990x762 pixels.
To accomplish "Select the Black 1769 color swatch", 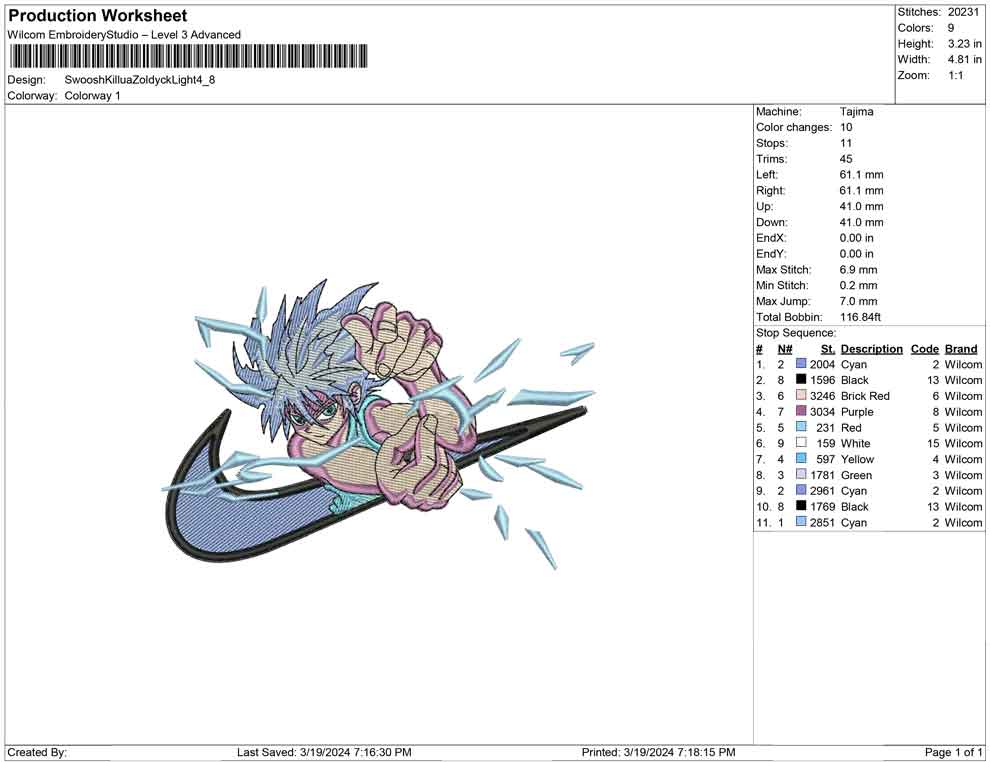I will pyautogui.click(x=801, y=506).
